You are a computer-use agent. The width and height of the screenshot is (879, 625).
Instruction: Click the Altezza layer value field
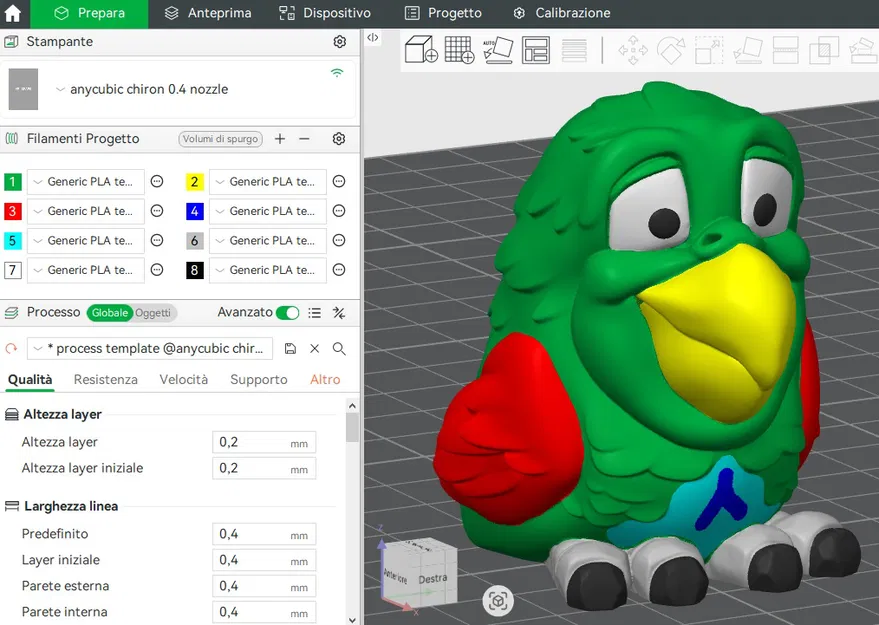pos(261,442)
